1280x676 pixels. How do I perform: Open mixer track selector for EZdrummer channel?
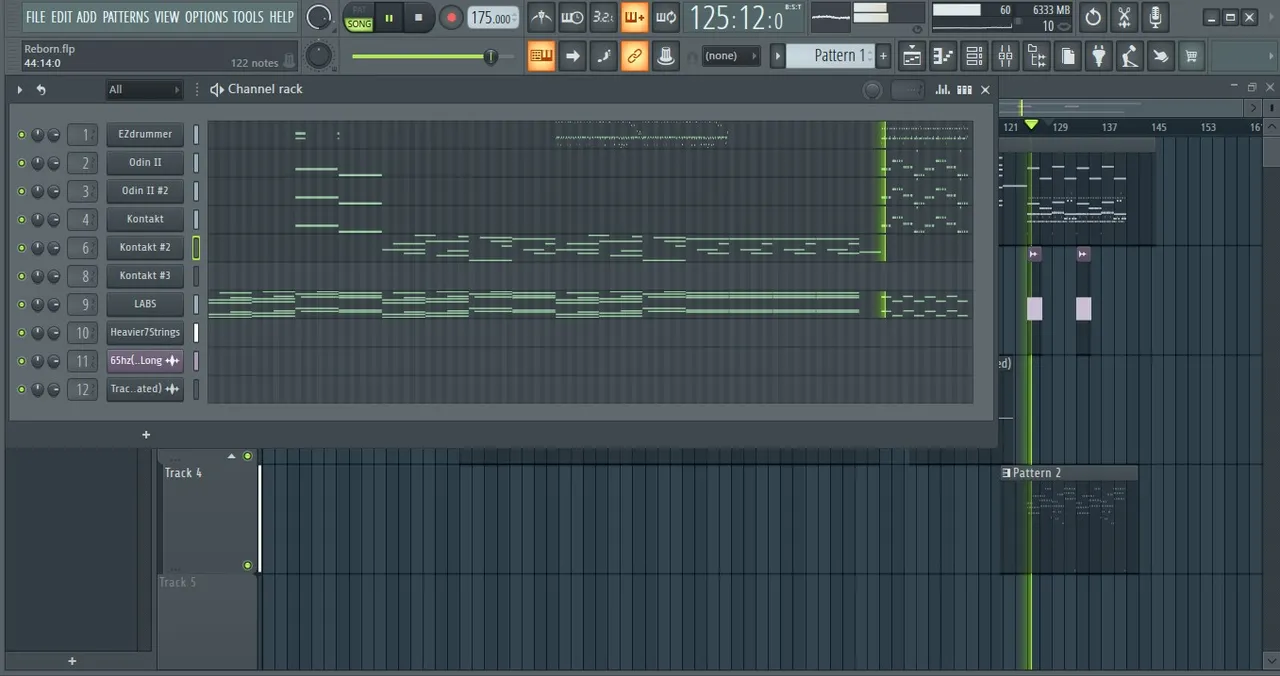pyautogui.click(x=82, y=134)
